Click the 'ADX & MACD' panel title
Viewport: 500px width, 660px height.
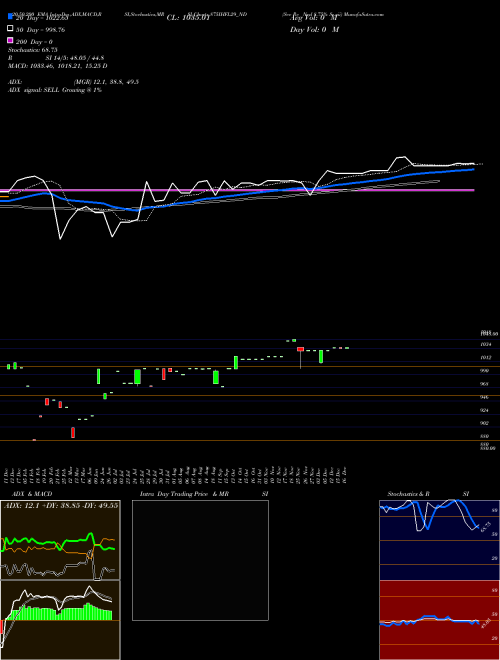[x=32, y=494]
